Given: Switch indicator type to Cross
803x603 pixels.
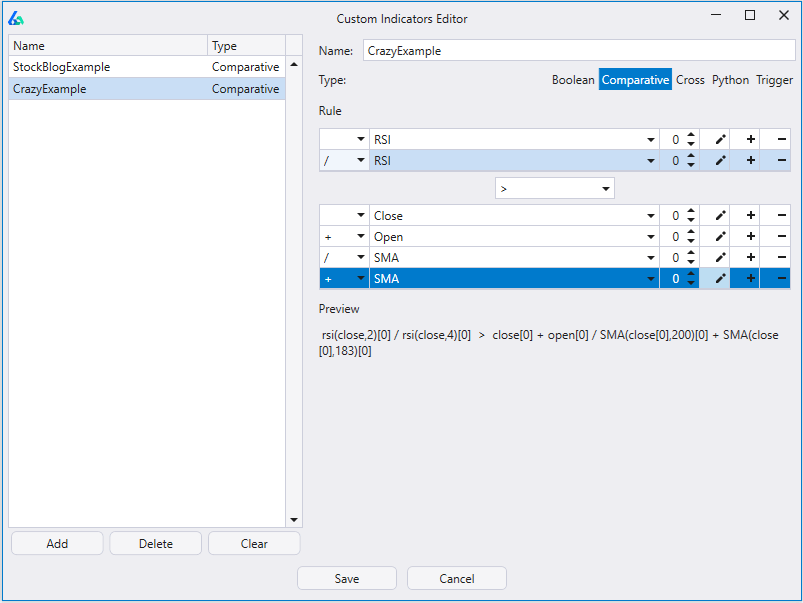Looking at the screenshot, I should point(690,80).
